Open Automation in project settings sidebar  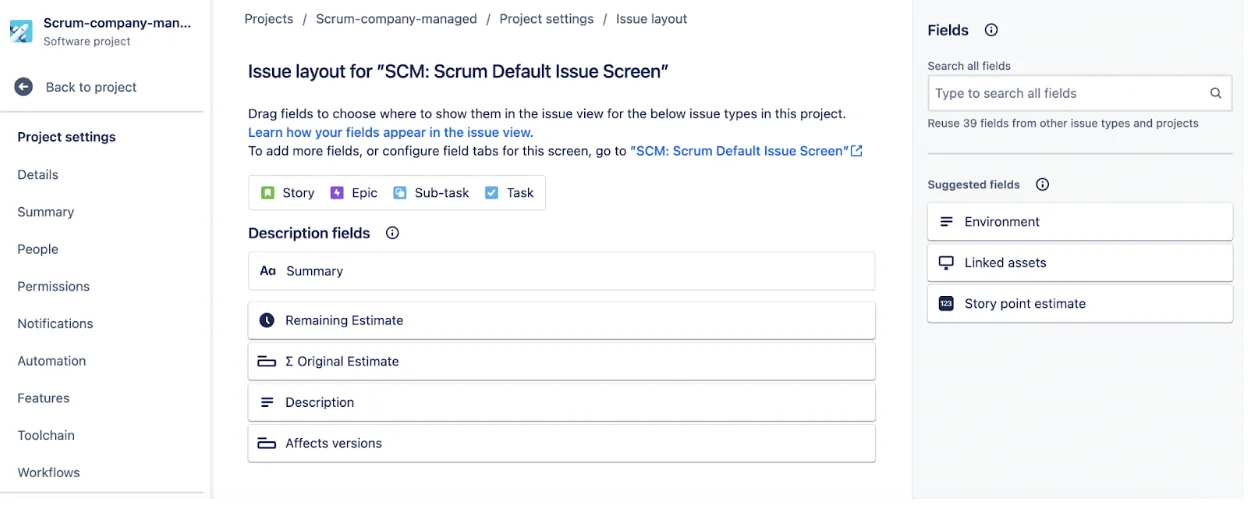coord(52,361)
